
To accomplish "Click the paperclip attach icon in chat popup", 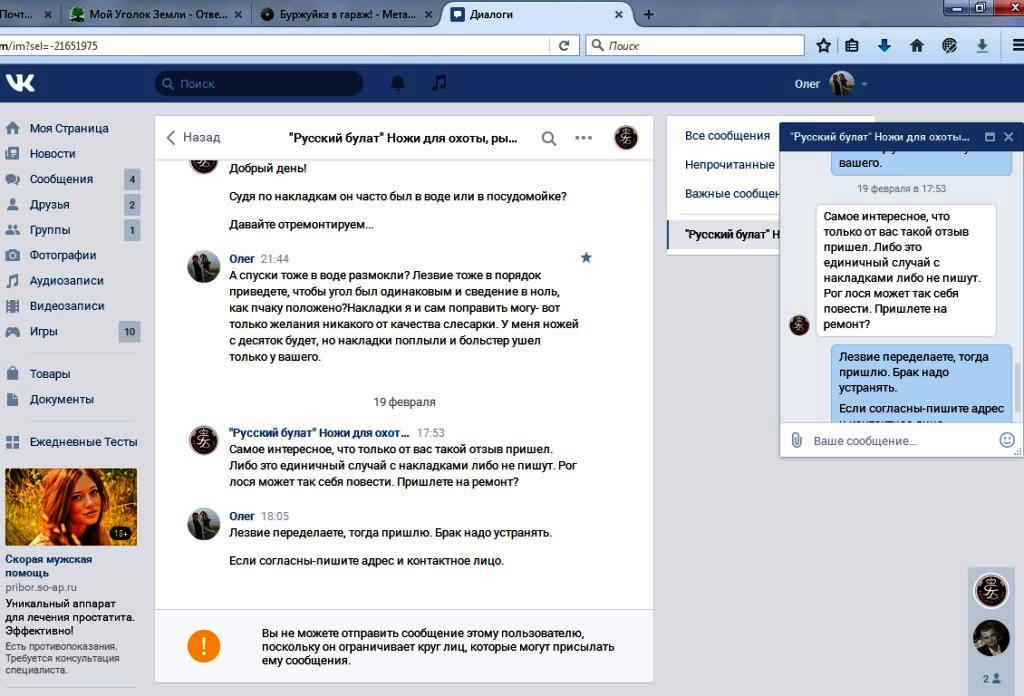I will point(797,440).
